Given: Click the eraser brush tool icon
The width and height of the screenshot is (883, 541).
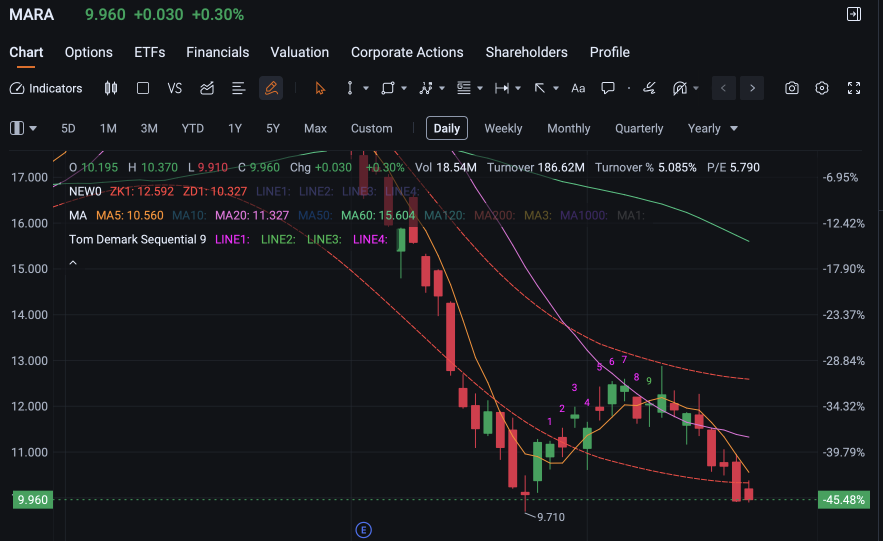Looking at the screenshot, I should [649, 88].
